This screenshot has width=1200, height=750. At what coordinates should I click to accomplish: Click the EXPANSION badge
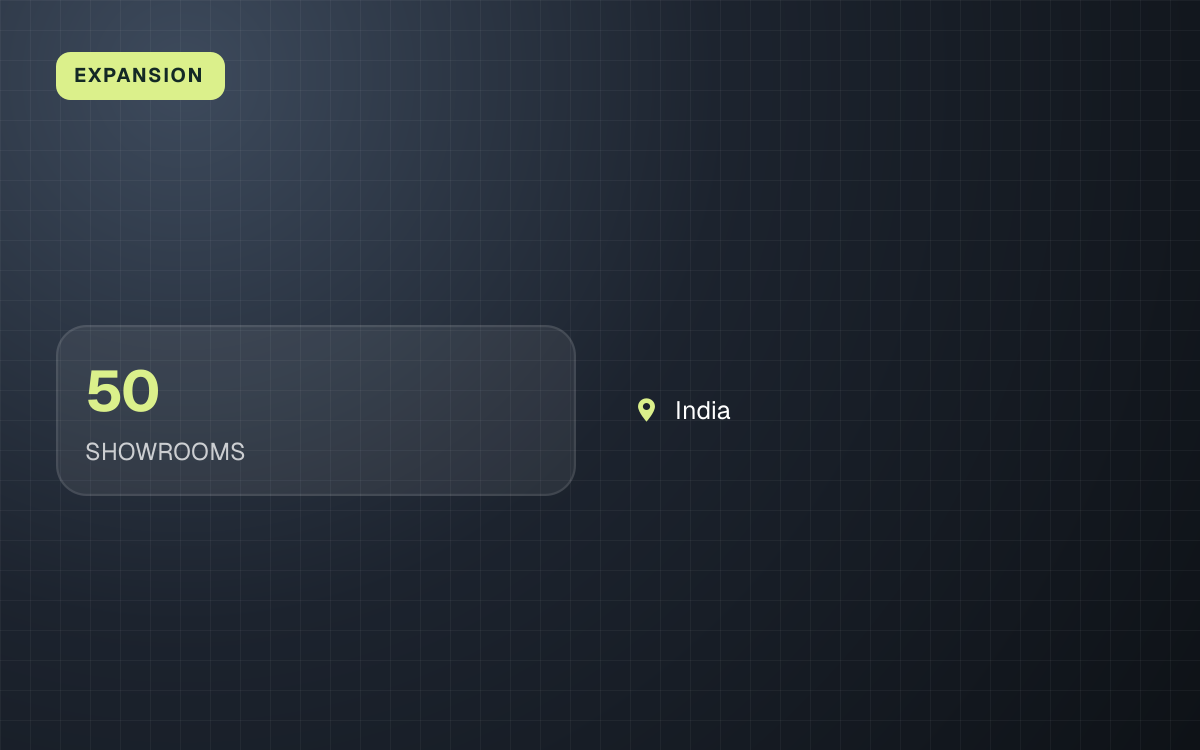tap(140, 76)
